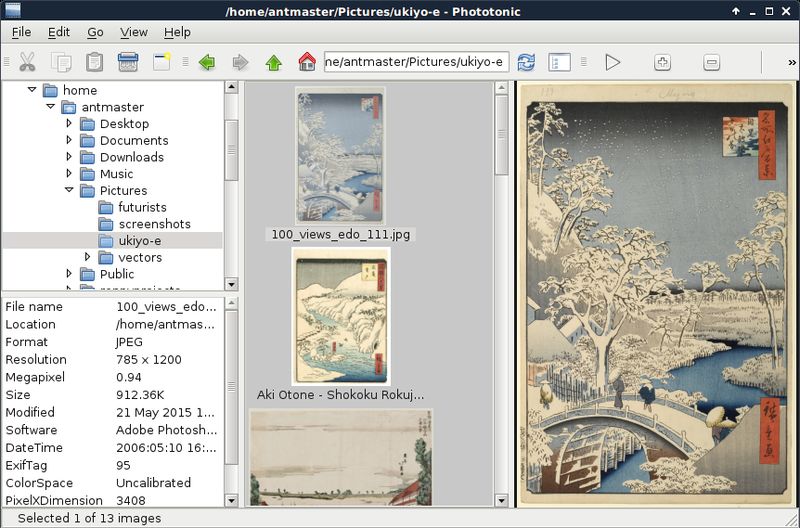Toggle the folder tree panel icon
This screenshot has height=528, width=800.
point(559,62)
